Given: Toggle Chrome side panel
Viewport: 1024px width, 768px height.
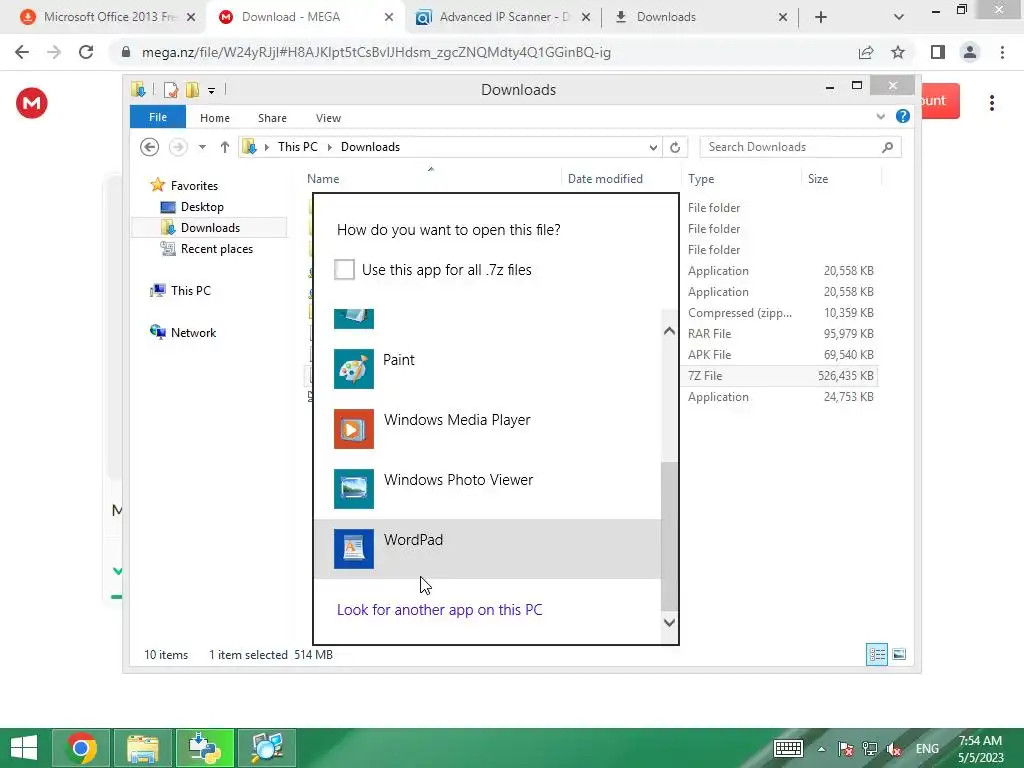Looking at the screenshot, I should click(x=938, y=52).
